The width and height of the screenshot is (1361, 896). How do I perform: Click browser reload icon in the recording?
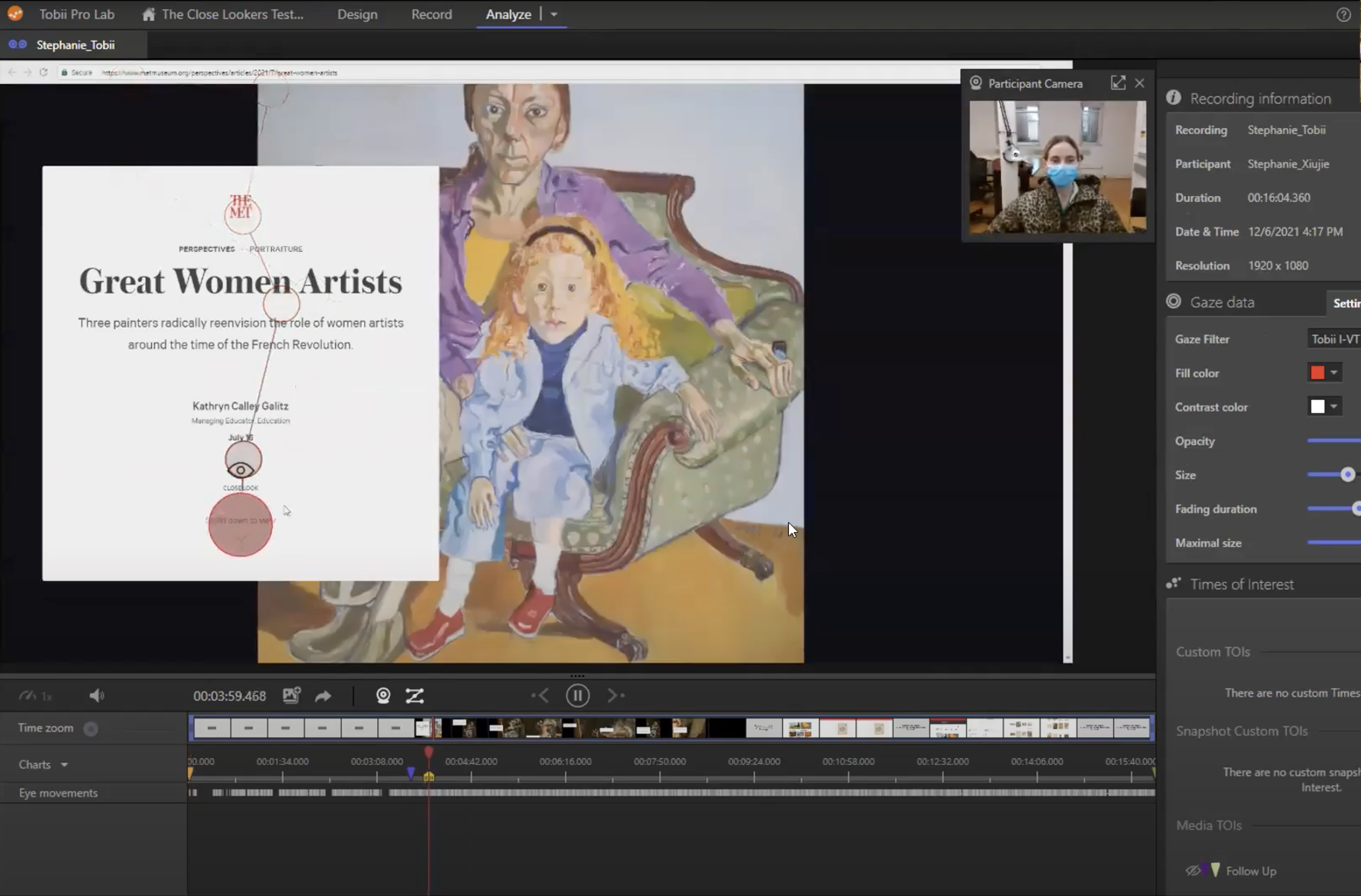[44, 72]
